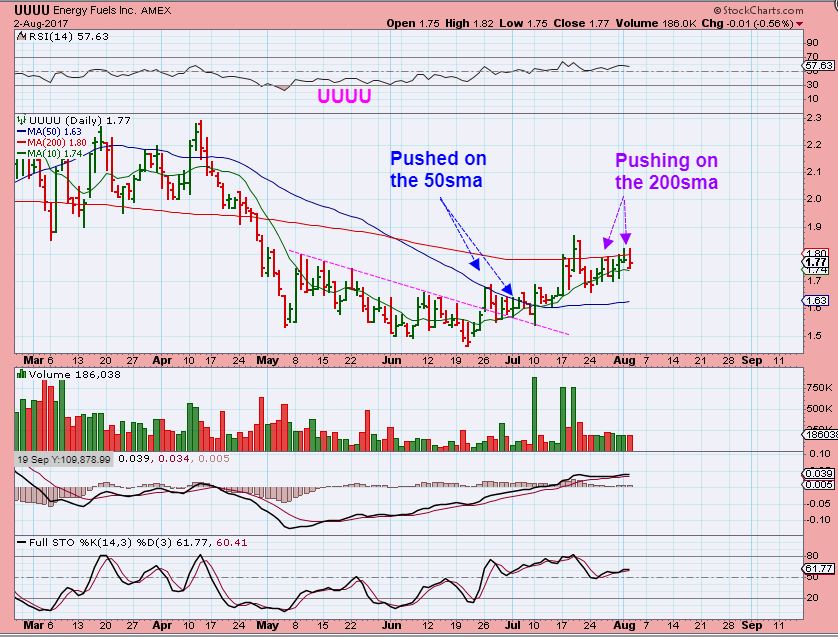838x637 pixels.
Task: Click the red 1.80 MA(200) tag on the price axis
Action: click(x=817, y=253)
